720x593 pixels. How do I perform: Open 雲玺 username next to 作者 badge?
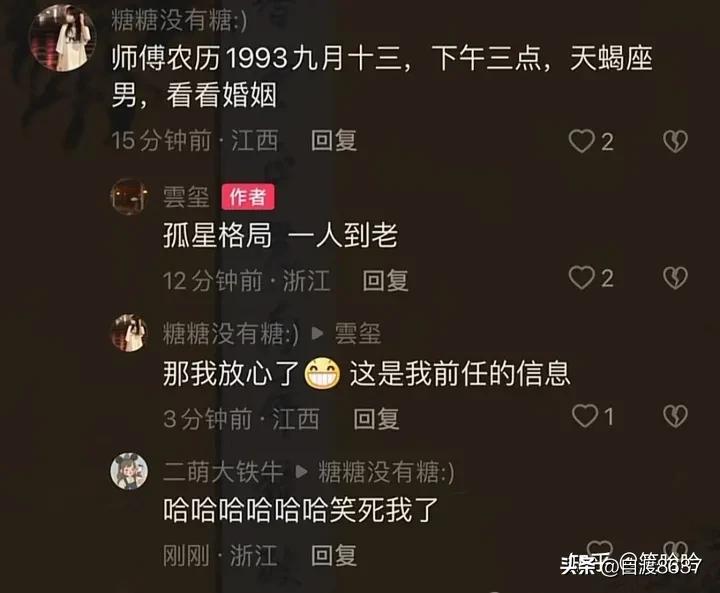click(186, 197)
